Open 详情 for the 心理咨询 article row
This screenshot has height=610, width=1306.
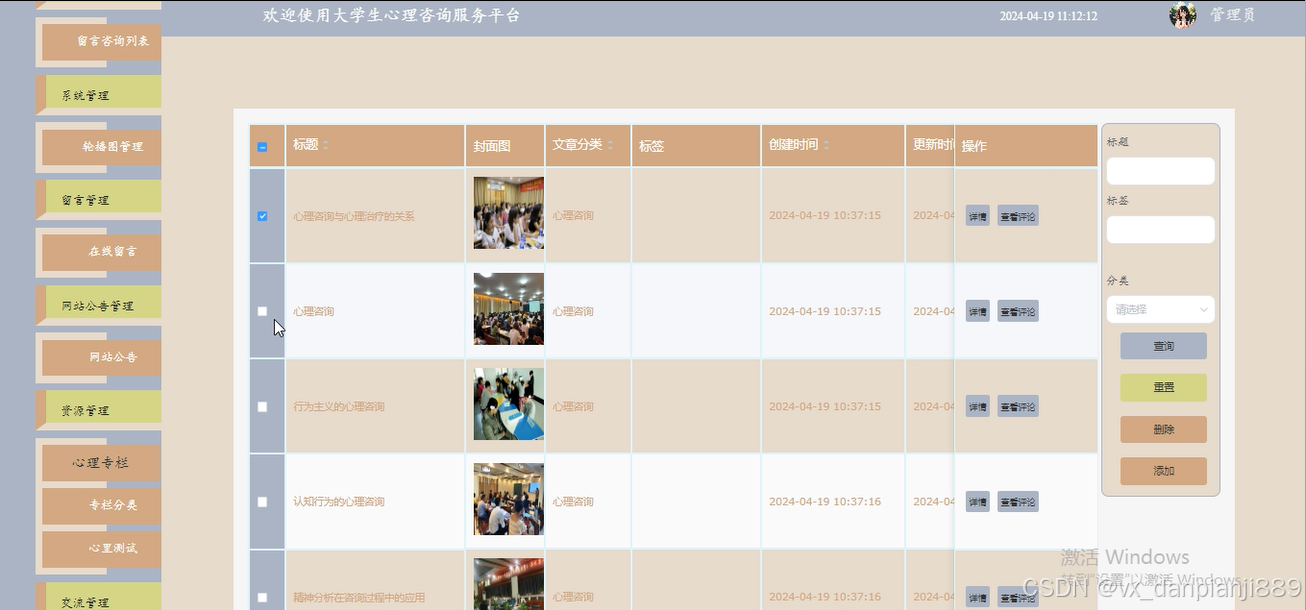coord(977,311)
